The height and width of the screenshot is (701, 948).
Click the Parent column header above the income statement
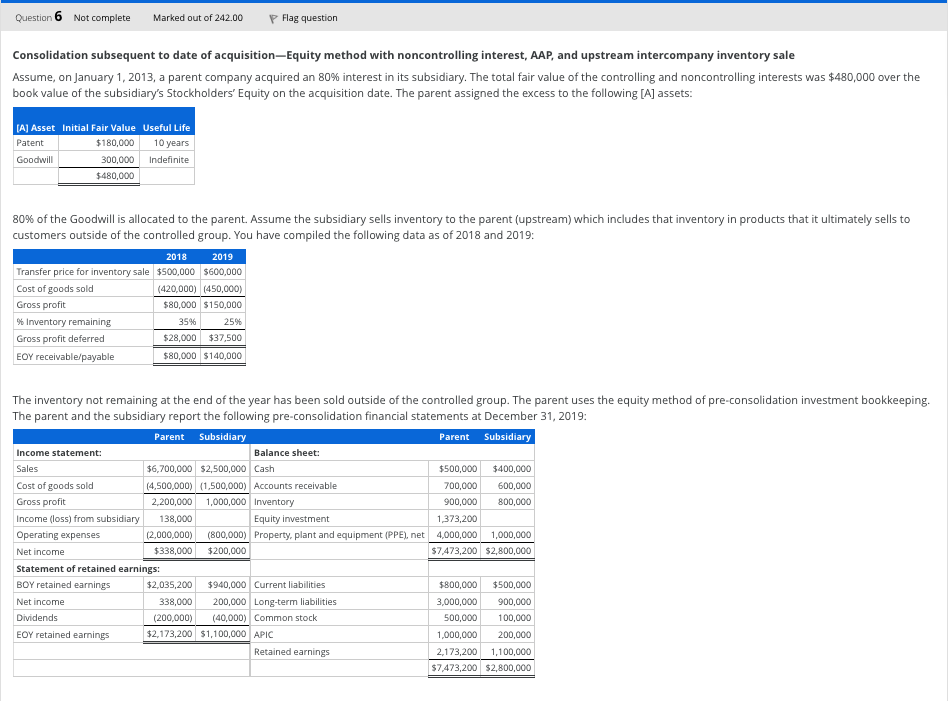tap(169, 436)
